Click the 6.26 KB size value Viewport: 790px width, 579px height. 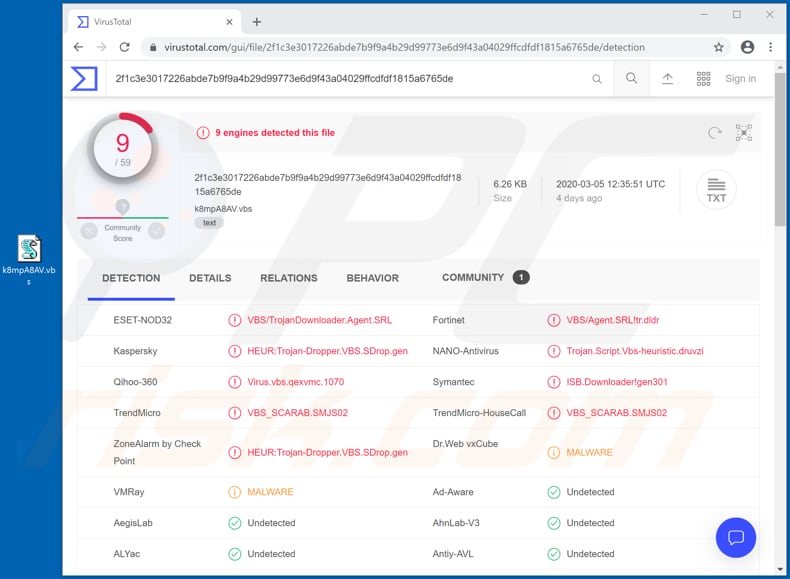pyautogui.click(x=510, y=184)
